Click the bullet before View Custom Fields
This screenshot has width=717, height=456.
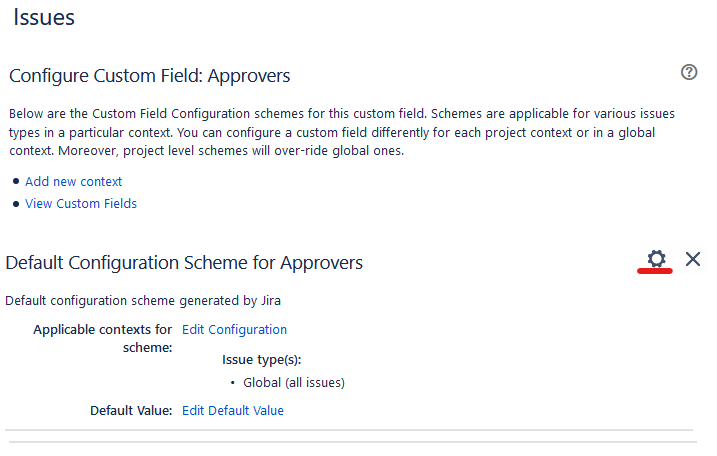(16, 204)
